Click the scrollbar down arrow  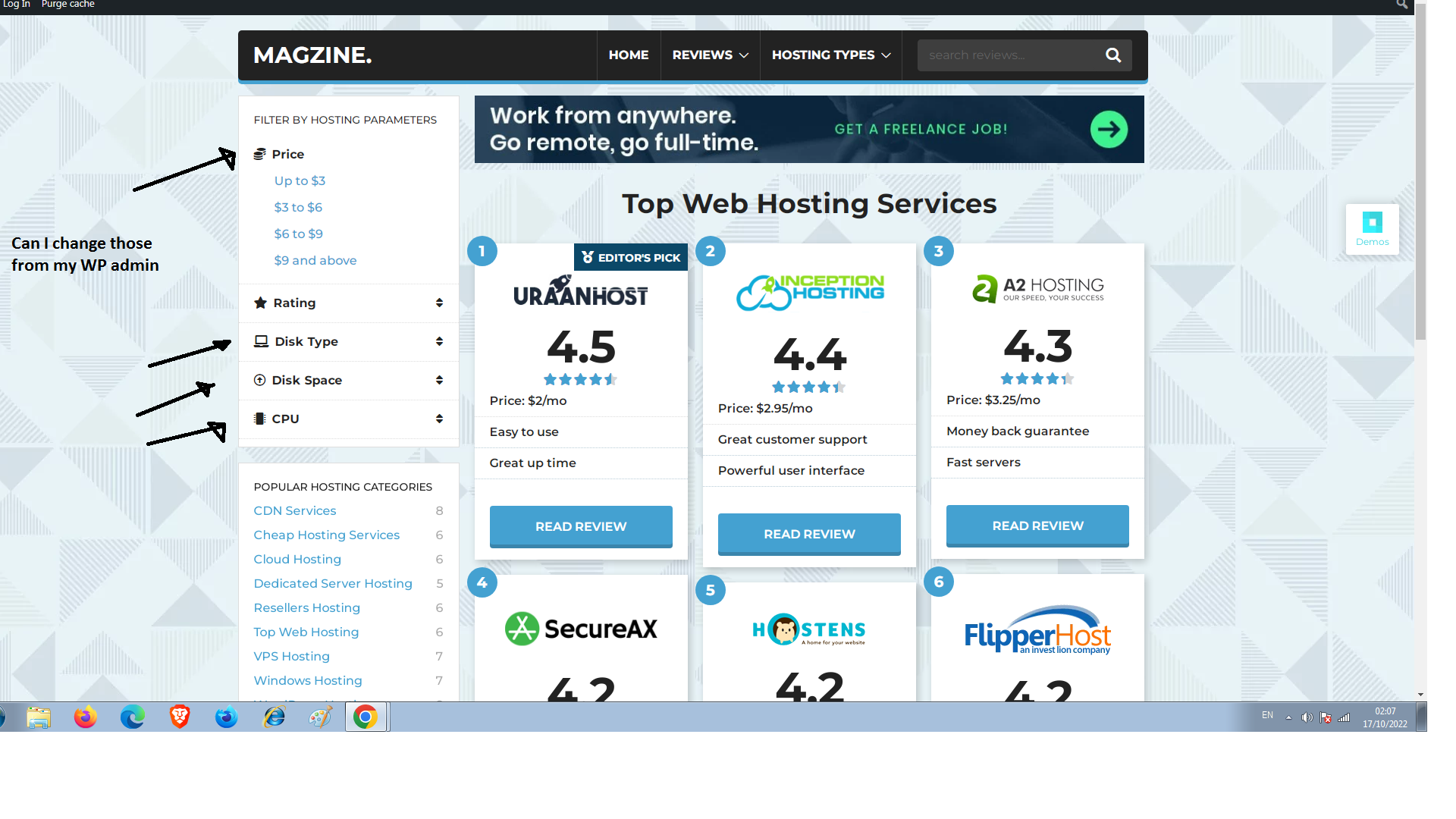click(x=1420, y=695)
